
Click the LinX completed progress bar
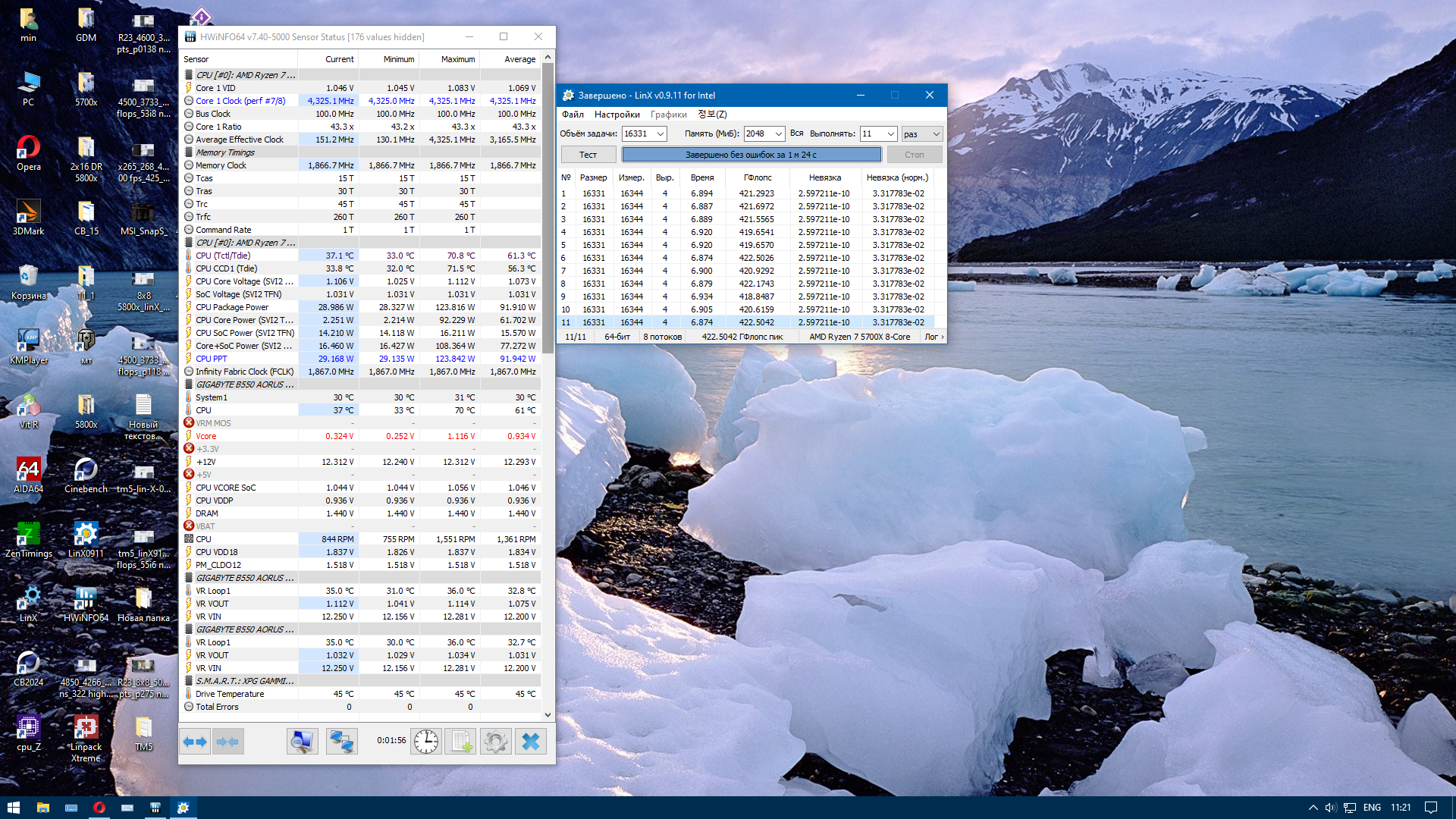pos(751,155)
